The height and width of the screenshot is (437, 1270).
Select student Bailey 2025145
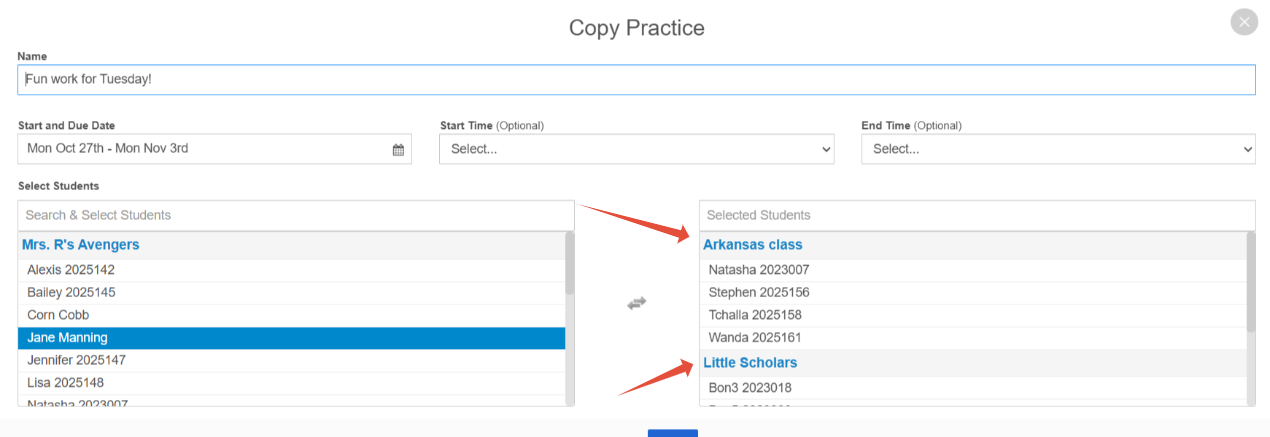click(291, 292)
